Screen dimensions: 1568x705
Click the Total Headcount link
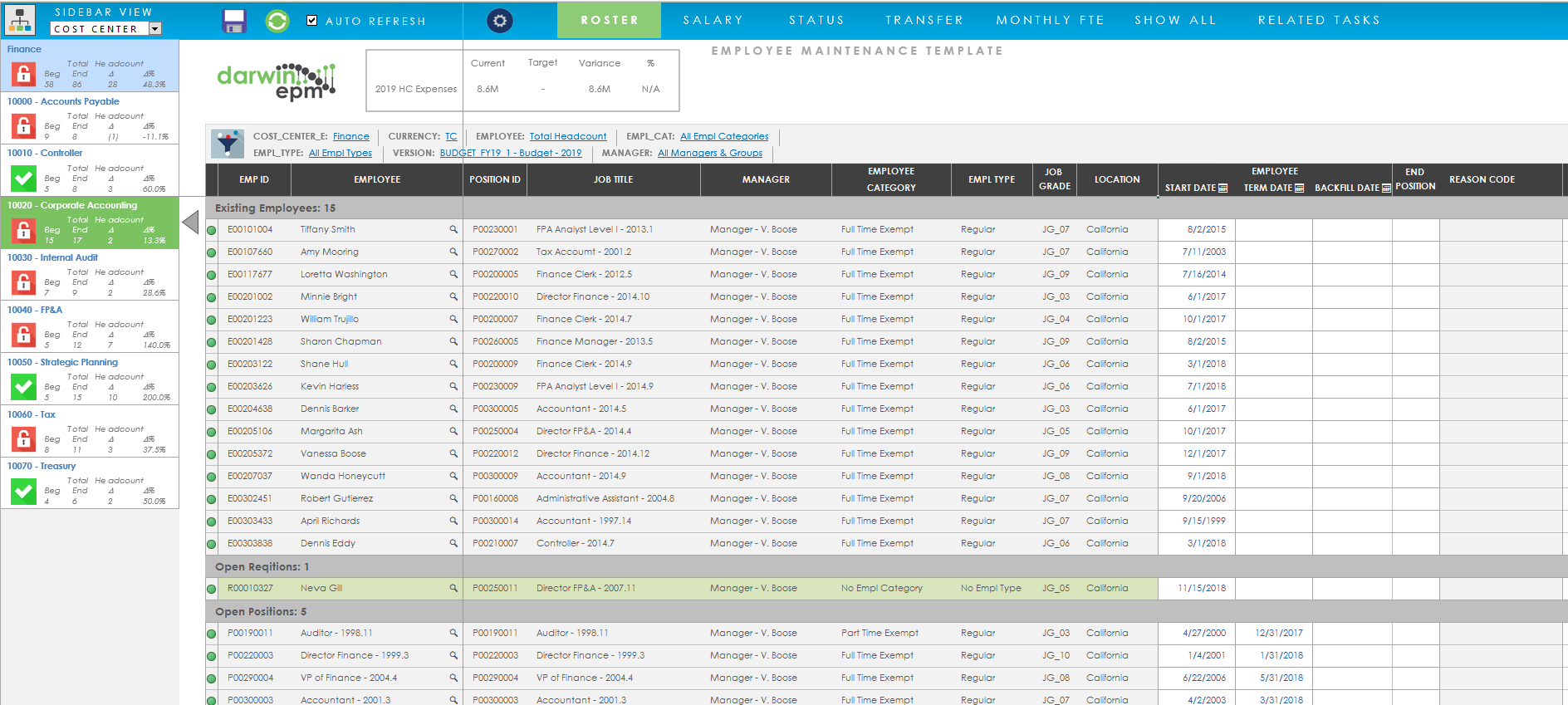(x=568, y=136)
